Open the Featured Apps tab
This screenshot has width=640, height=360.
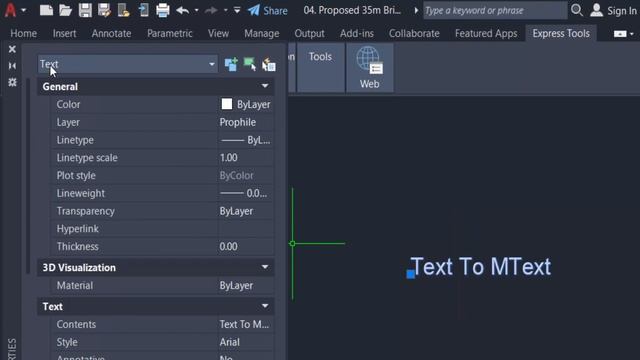click(486, 33)
